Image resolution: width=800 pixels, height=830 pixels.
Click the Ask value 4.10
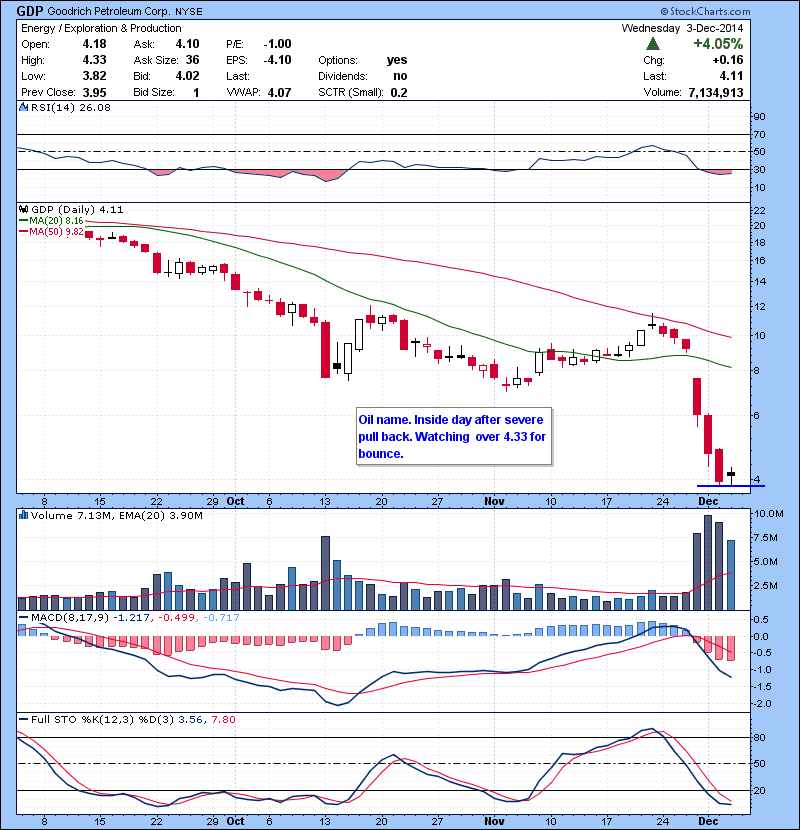tap(188, 44)
